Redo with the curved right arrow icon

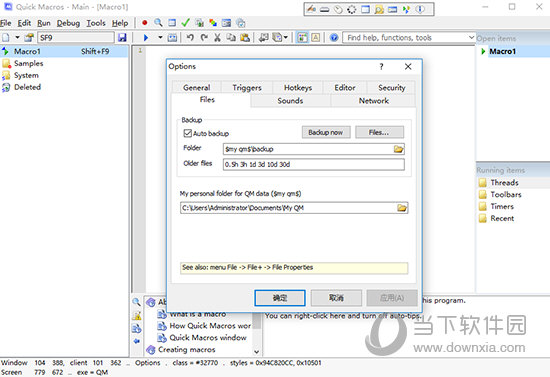(x=204, y=38)
